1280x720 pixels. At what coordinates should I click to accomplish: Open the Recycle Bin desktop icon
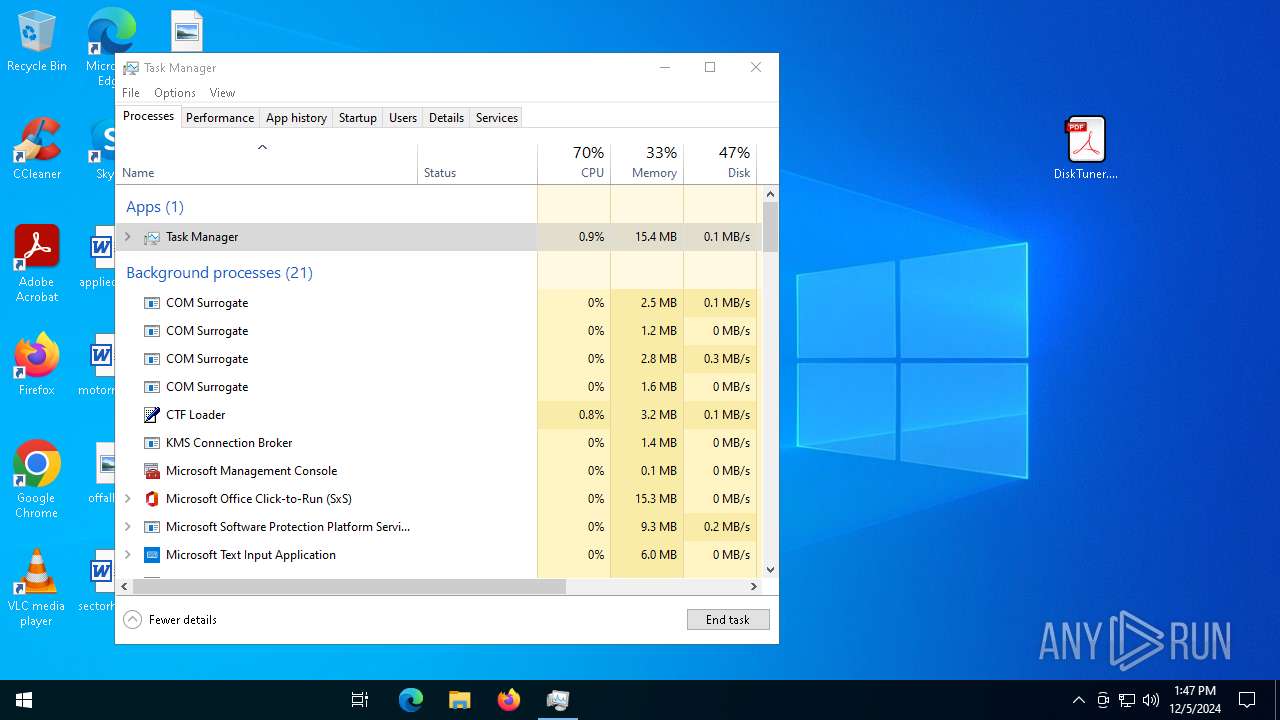[37, 42]
